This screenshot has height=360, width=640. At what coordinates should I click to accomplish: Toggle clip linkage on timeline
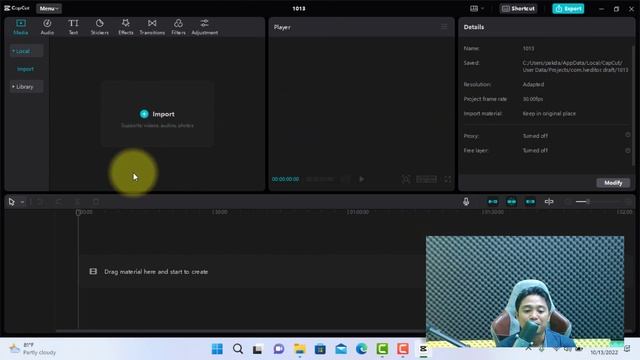530,202
